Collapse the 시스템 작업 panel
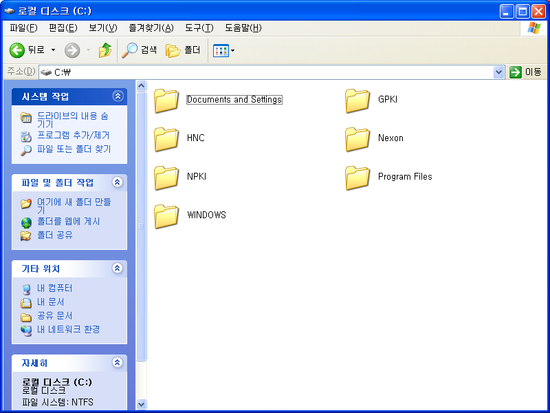The image size is (550, 413). click(x=118, y=96)
